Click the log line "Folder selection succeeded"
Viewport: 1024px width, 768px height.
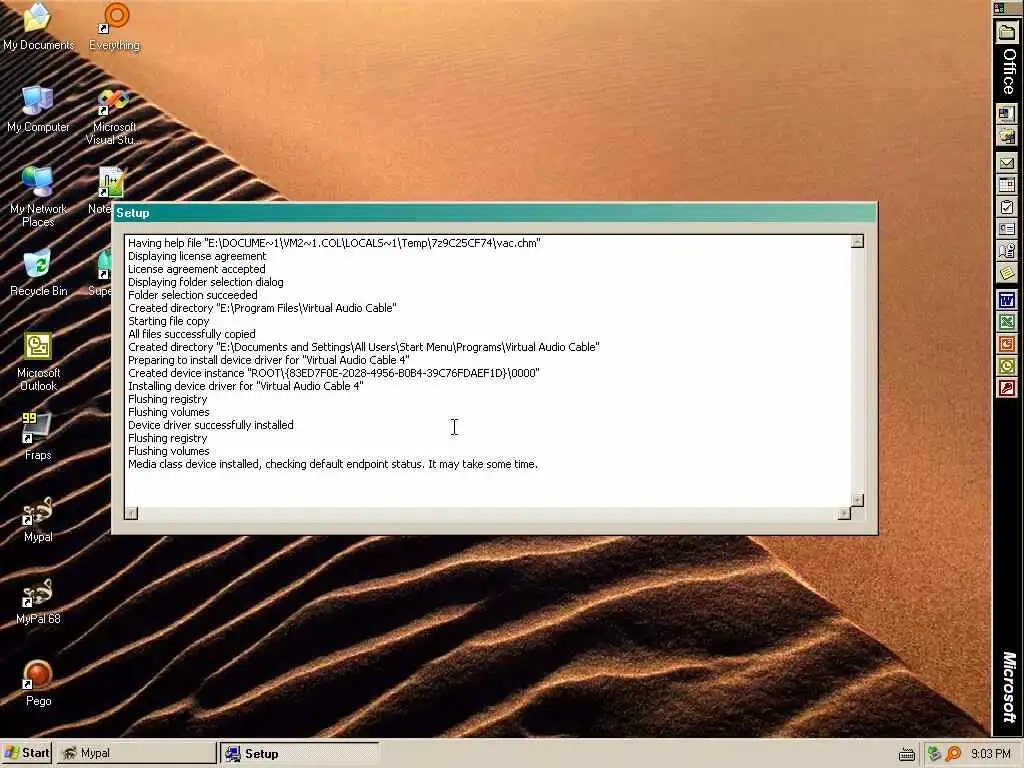(x=193, y=295)
